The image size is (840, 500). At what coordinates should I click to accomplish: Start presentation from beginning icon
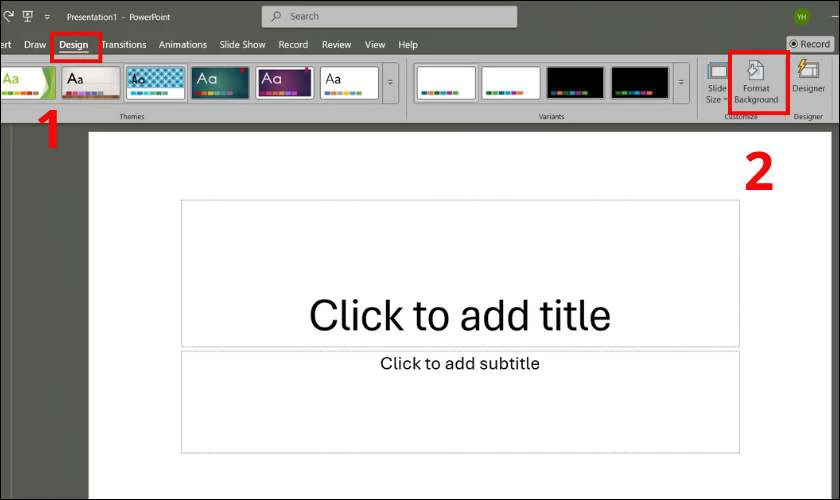[x=27, y=17]
